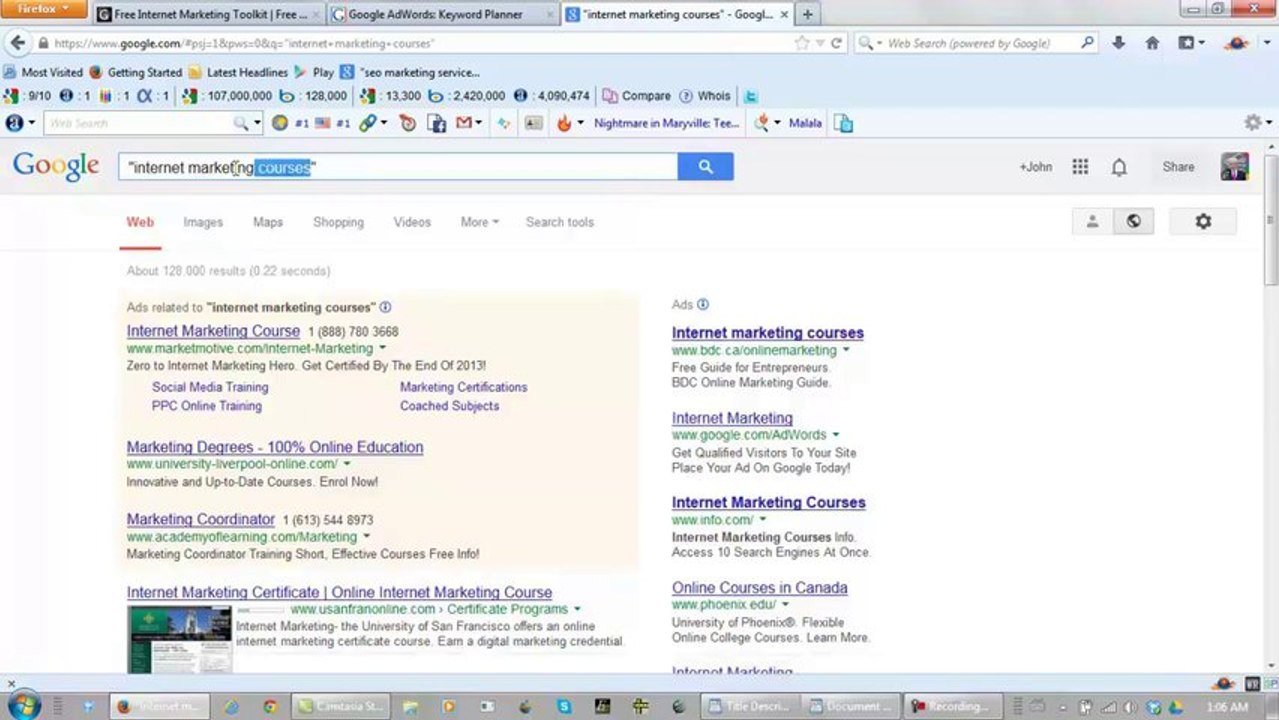The height and width of the screenshot is (720, 1279).
Task: Click search magnifier in Firefox search box
Action: click(x=1087, y=43)
